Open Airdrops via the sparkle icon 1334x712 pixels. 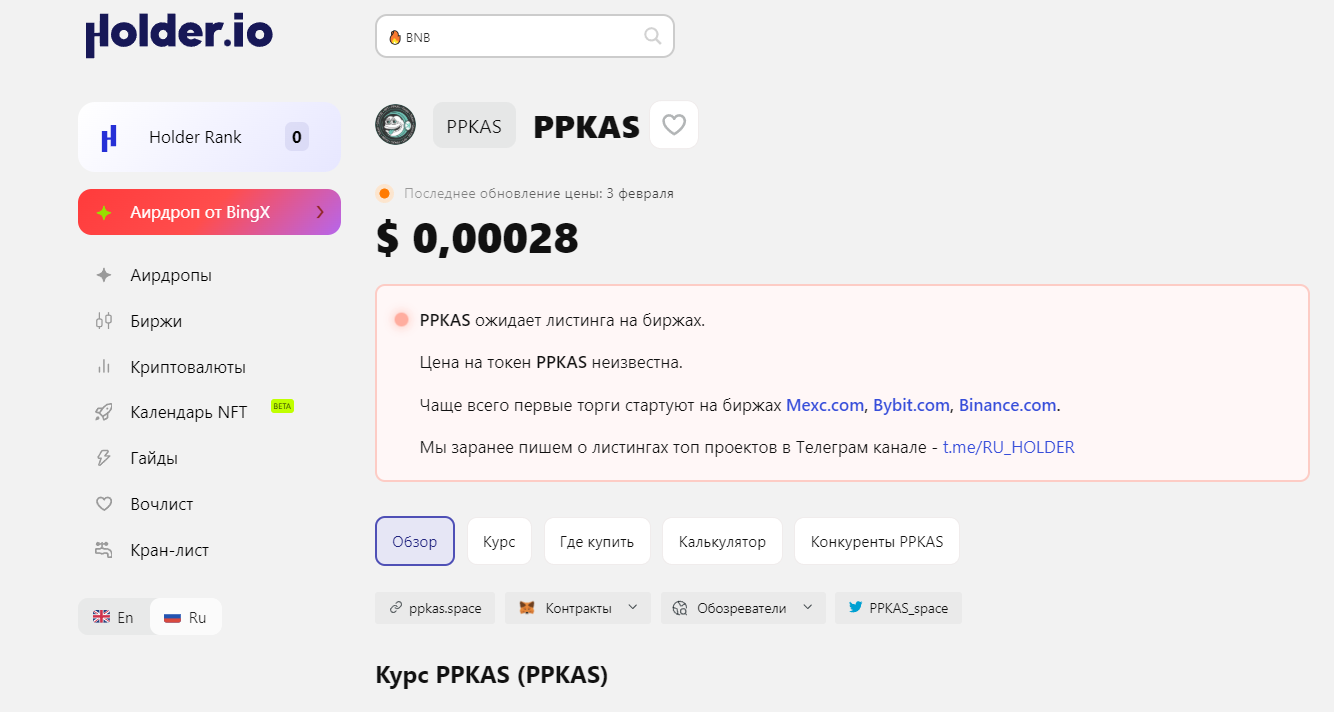[x=104, y=275]
